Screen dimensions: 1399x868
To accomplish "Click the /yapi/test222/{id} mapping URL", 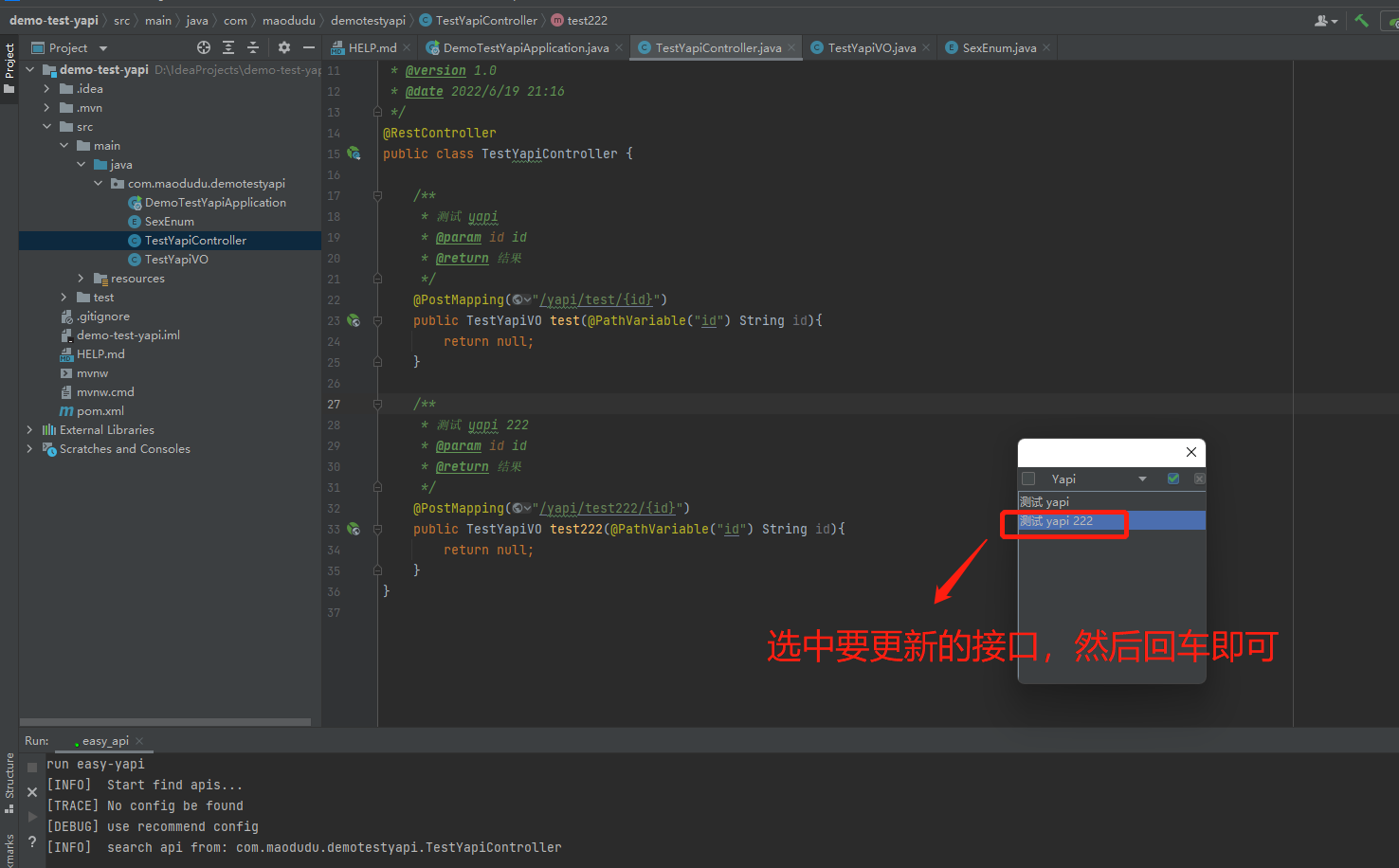I will [607, 508].
